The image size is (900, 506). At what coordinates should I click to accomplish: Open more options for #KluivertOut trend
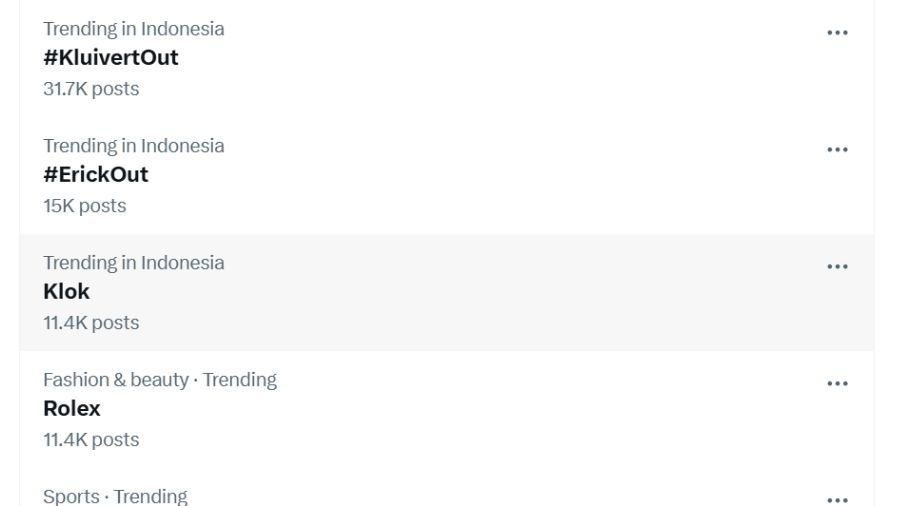point(837,33)
